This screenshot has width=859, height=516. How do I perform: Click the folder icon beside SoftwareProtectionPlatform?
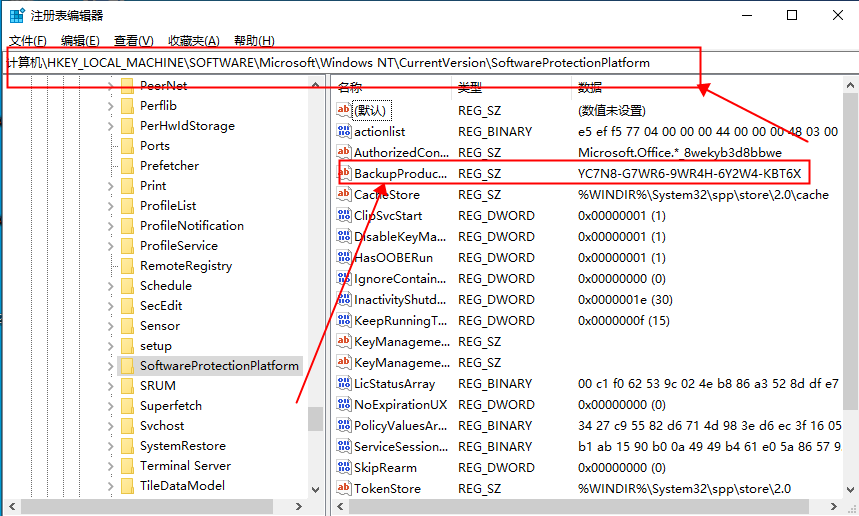coord(127,366)
